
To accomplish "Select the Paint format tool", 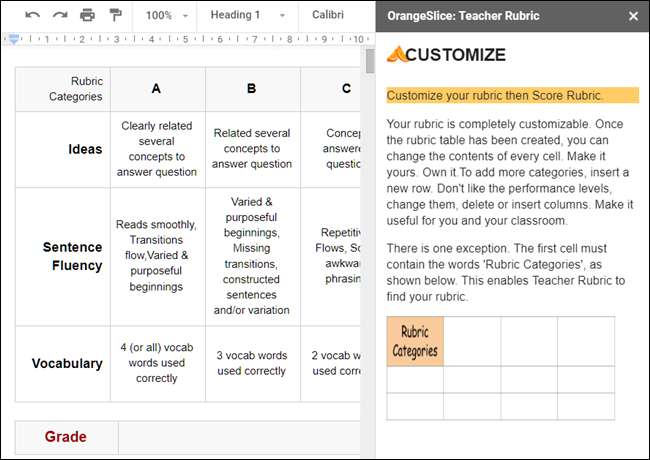I will (x=114, y=15).
